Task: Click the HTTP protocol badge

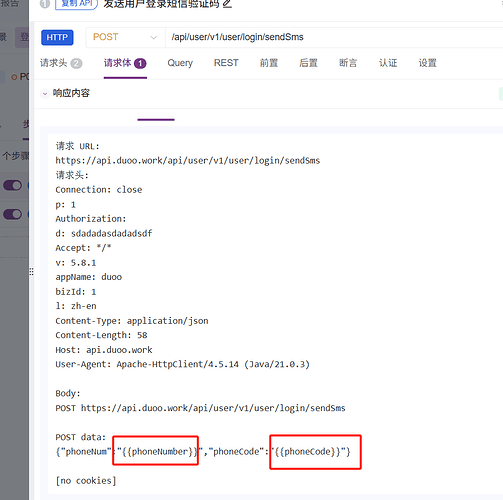Action: [x=57, y=37]
